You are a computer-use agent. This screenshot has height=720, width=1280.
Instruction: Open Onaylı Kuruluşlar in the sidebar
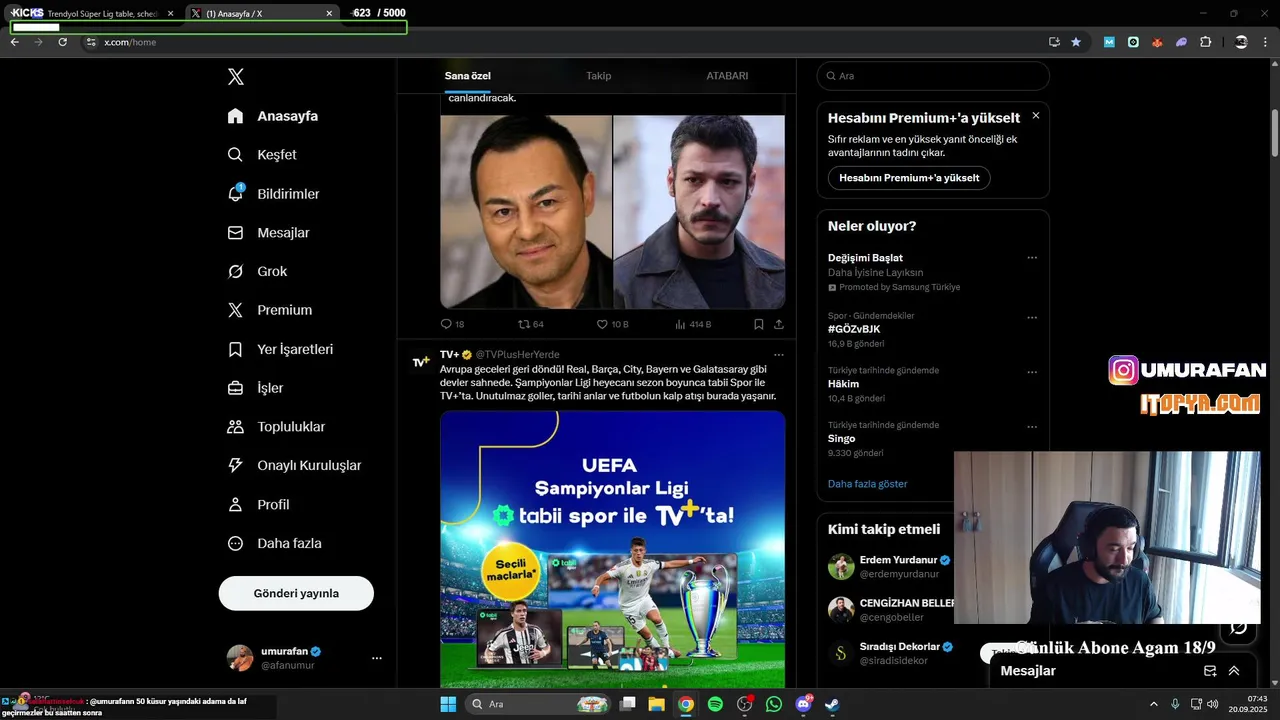[x=294, y=465]
